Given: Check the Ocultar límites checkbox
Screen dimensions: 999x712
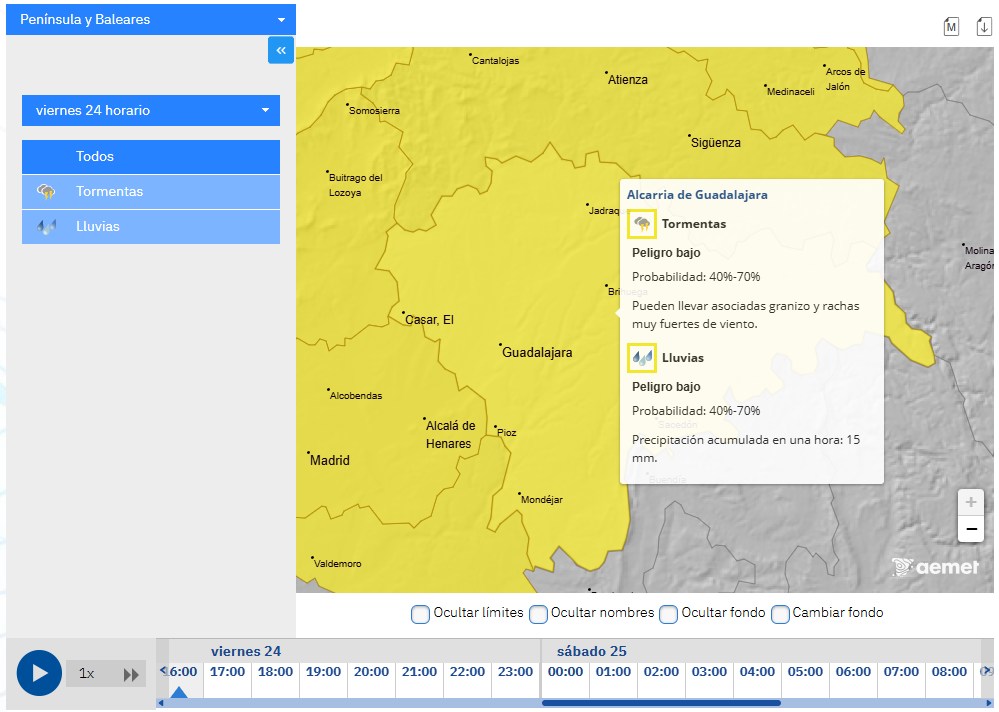Looking at the screenshot, I should point(421,613).
